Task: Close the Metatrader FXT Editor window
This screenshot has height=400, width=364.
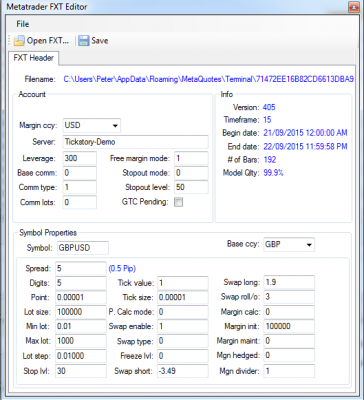Action: (x=353, y=7)
